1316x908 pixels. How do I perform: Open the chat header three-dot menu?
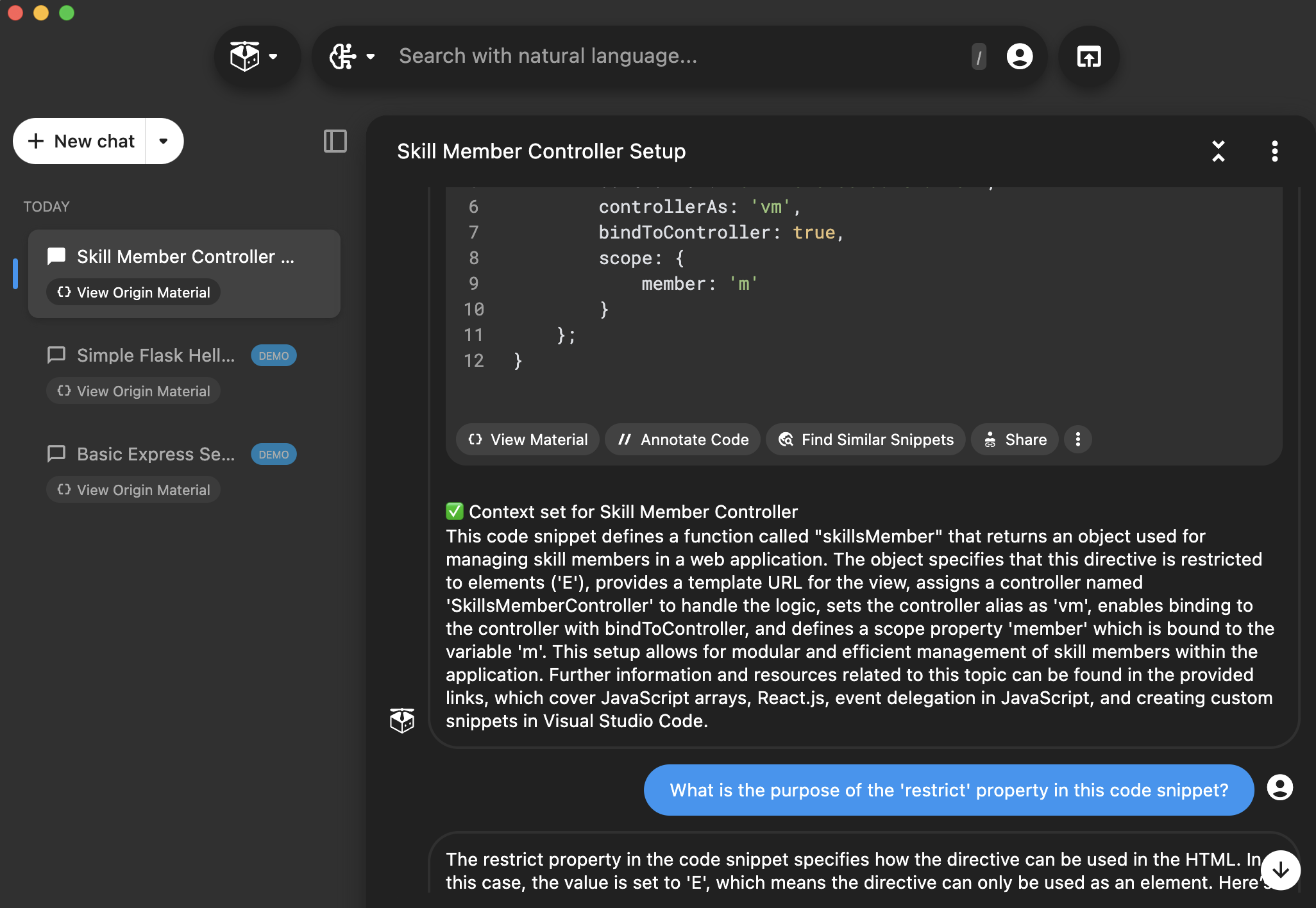tap(1274, 151)
